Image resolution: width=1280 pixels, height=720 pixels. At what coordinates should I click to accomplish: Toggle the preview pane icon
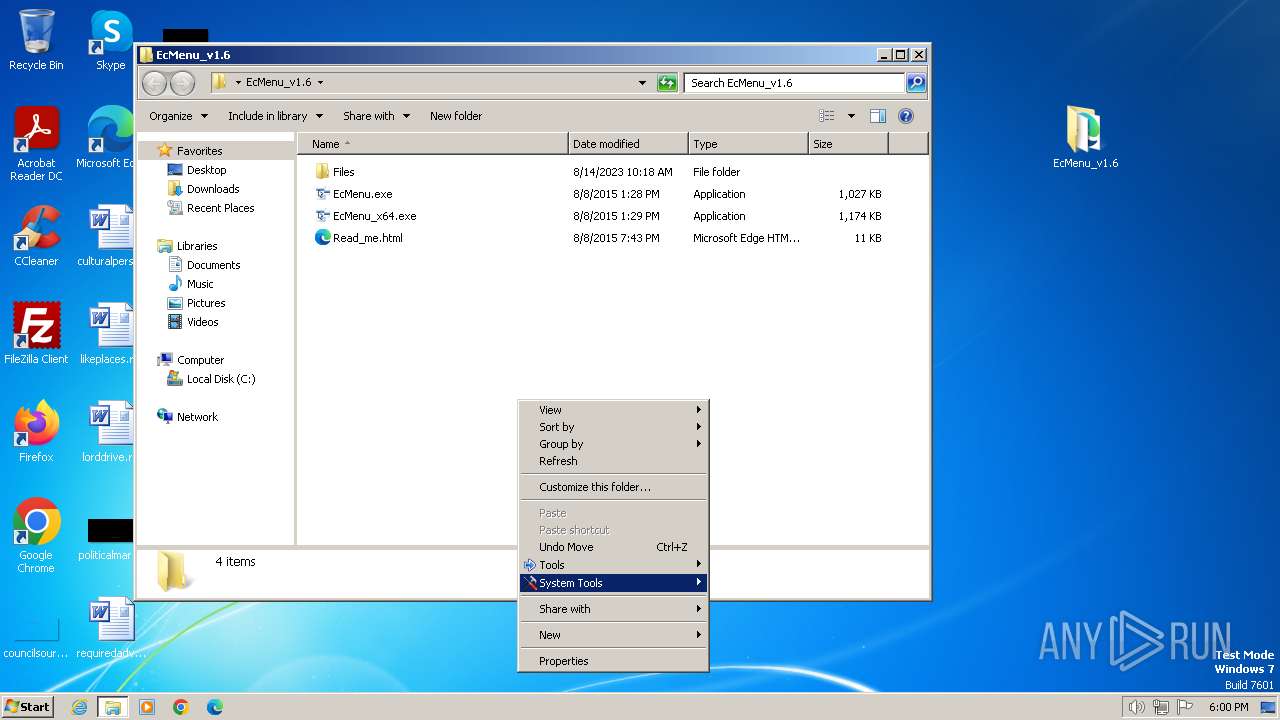point(877,116)
